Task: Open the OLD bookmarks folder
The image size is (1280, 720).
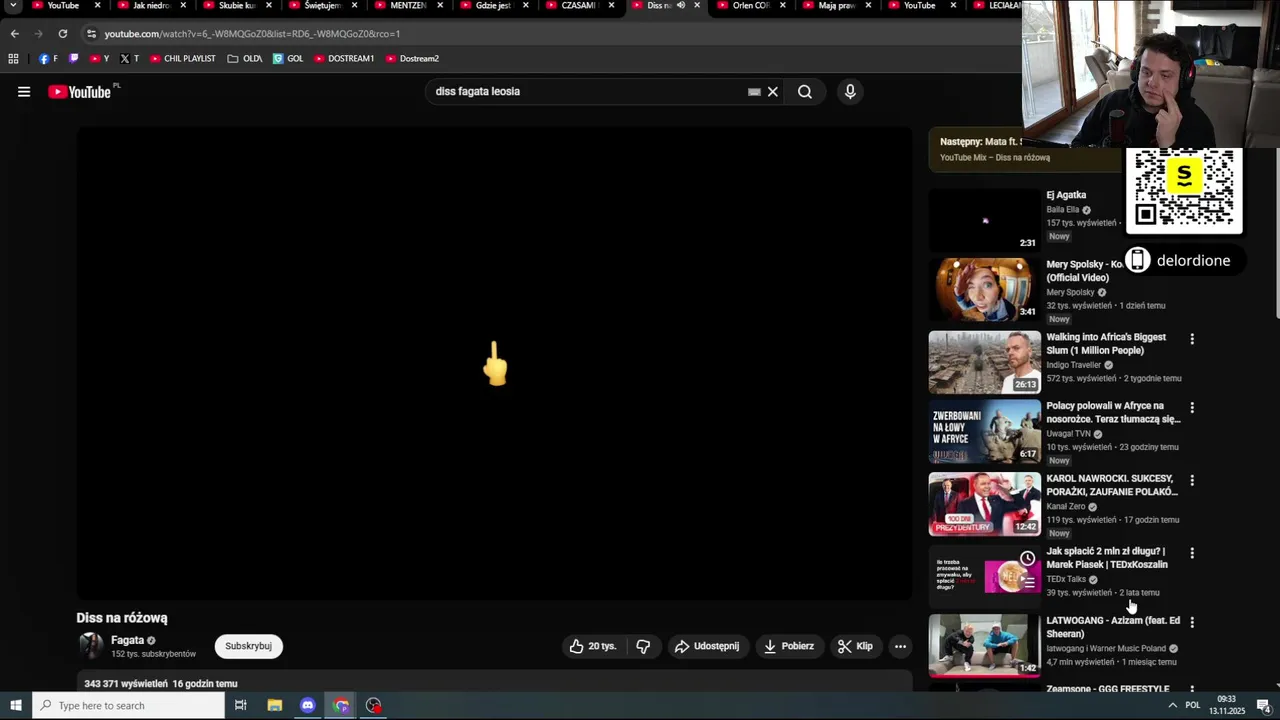Action: [245, 58]
